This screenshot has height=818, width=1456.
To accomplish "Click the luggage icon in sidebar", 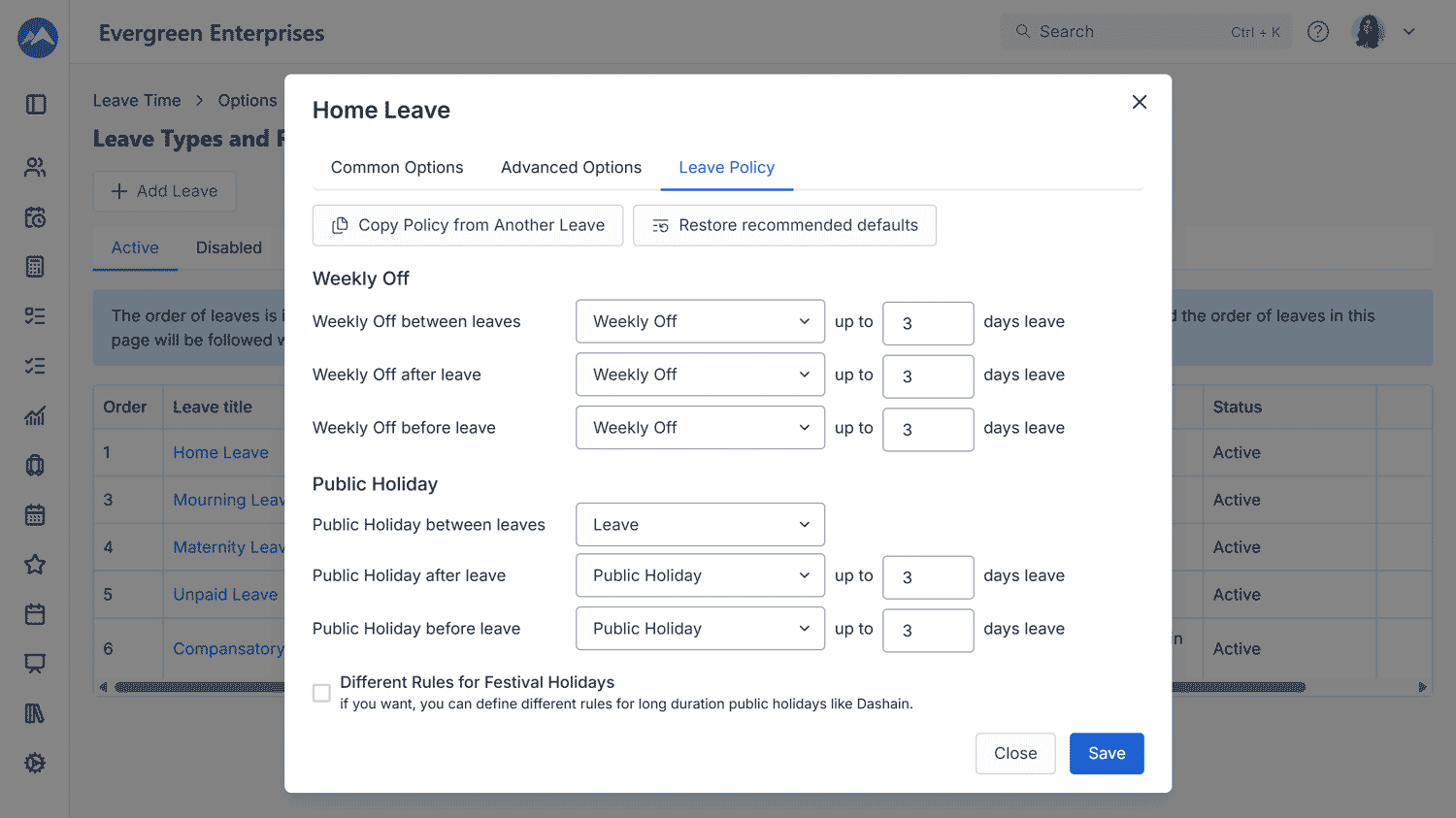I will click(x=35, y=466).
